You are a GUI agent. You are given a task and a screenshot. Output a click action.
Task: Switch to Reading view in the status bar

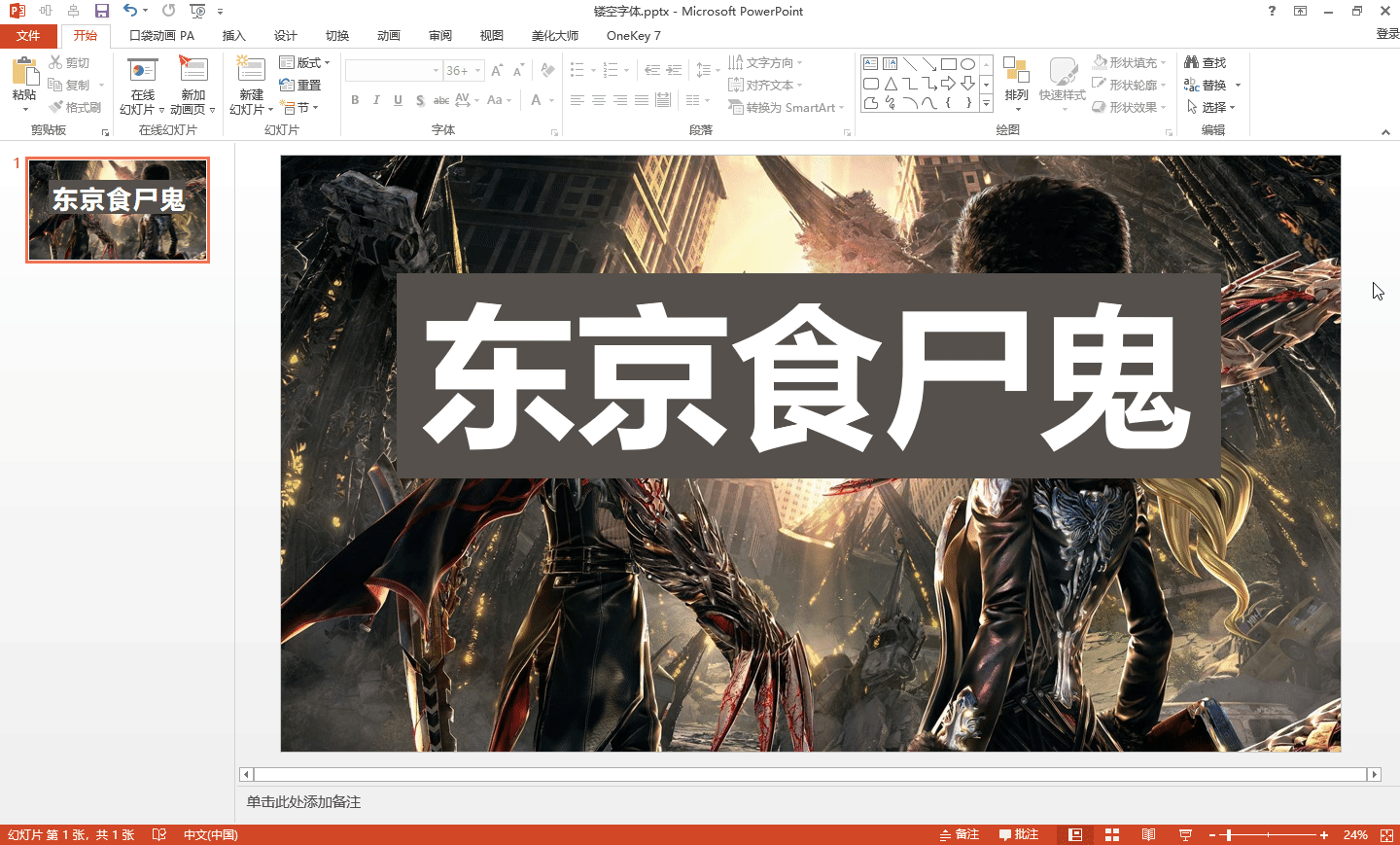1148,835
